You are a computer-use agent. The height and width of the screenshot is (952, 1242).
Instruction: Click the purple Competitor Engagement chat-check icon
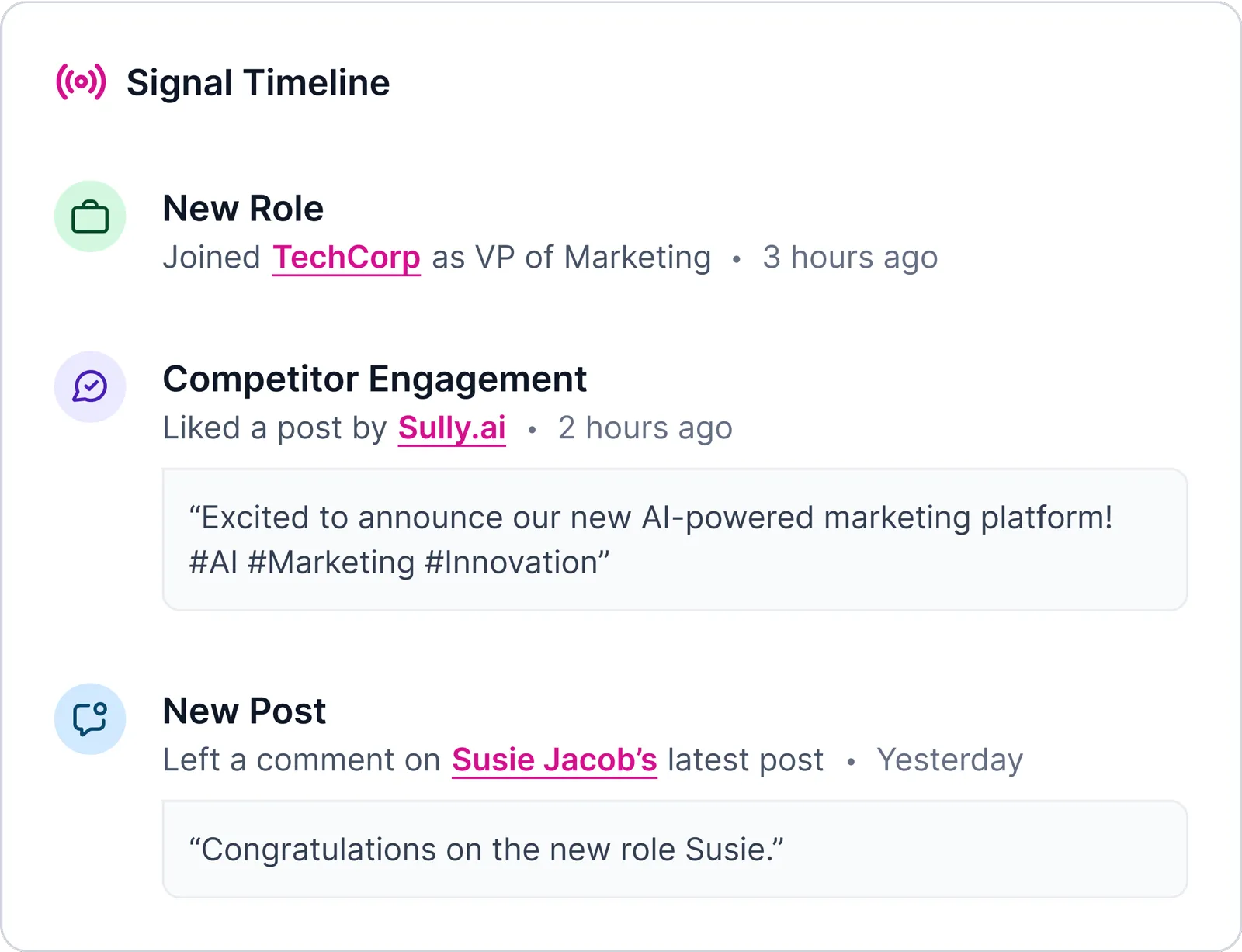tap(90, 386)
